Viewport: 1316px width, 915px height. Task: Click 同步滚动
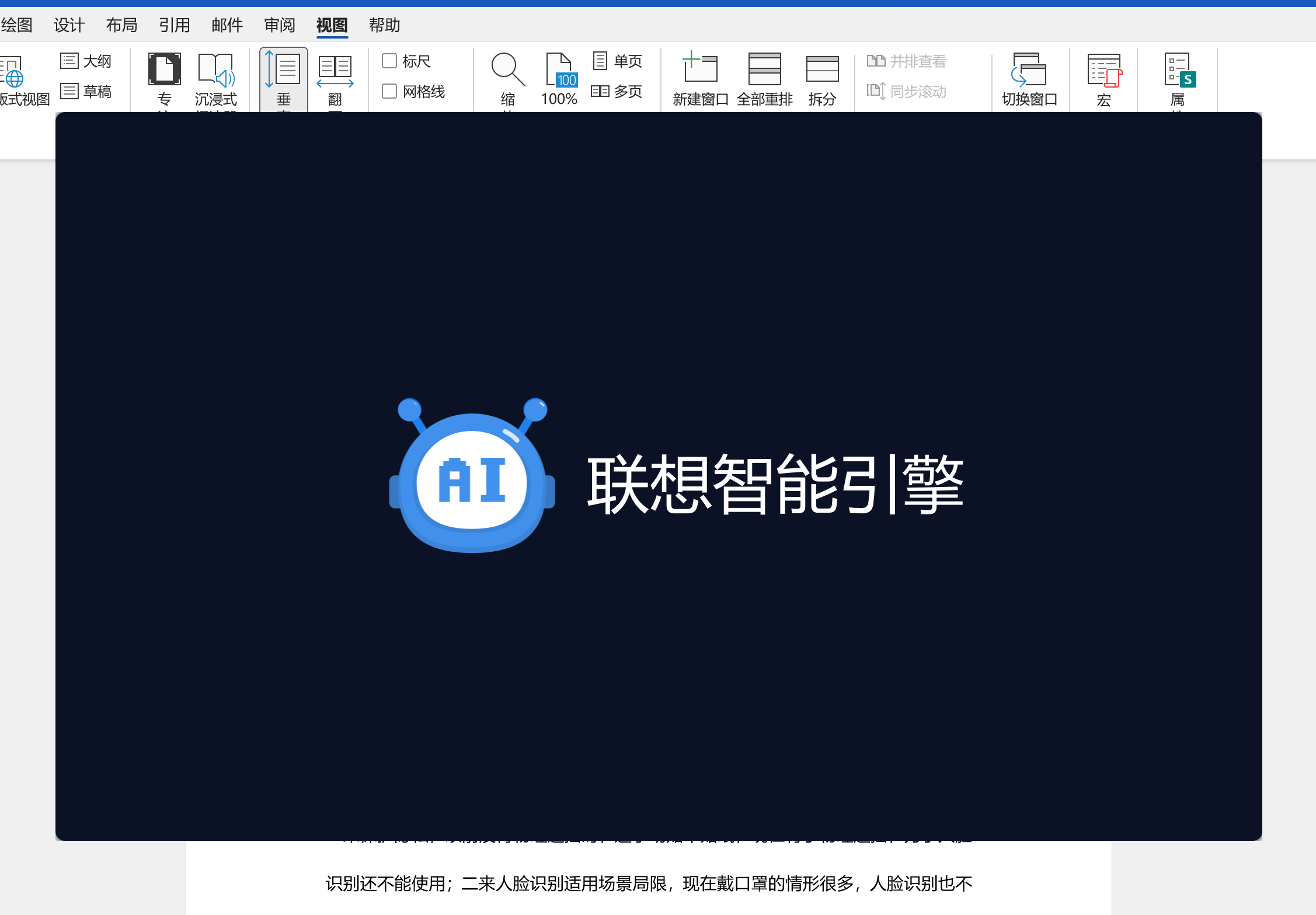[906, 91]
